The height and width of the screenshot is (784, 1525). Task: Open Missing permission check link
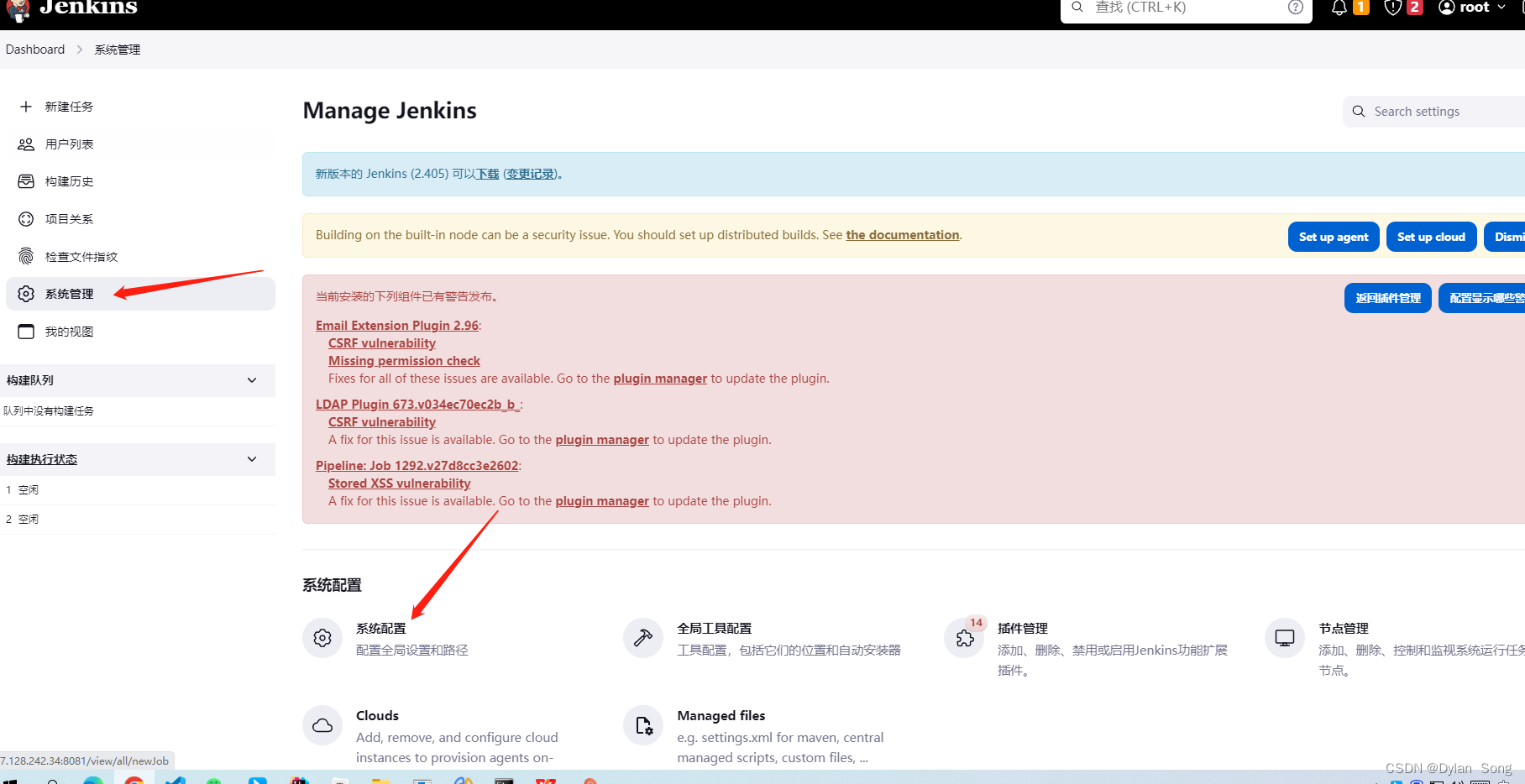coord(404,361)
